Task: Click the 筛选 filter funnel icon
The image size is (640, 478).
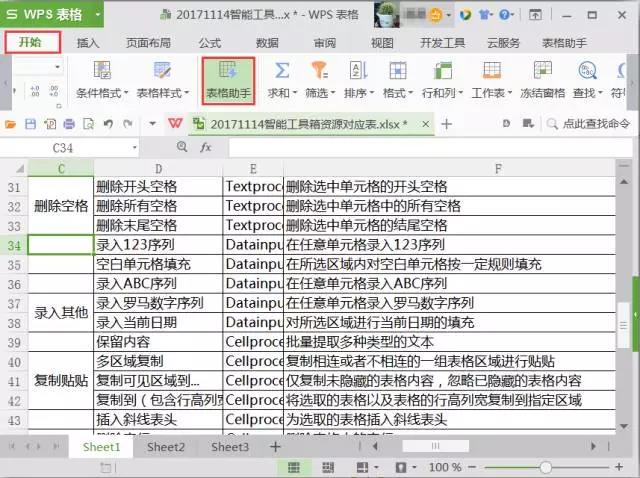Action: tap(320, 70)
